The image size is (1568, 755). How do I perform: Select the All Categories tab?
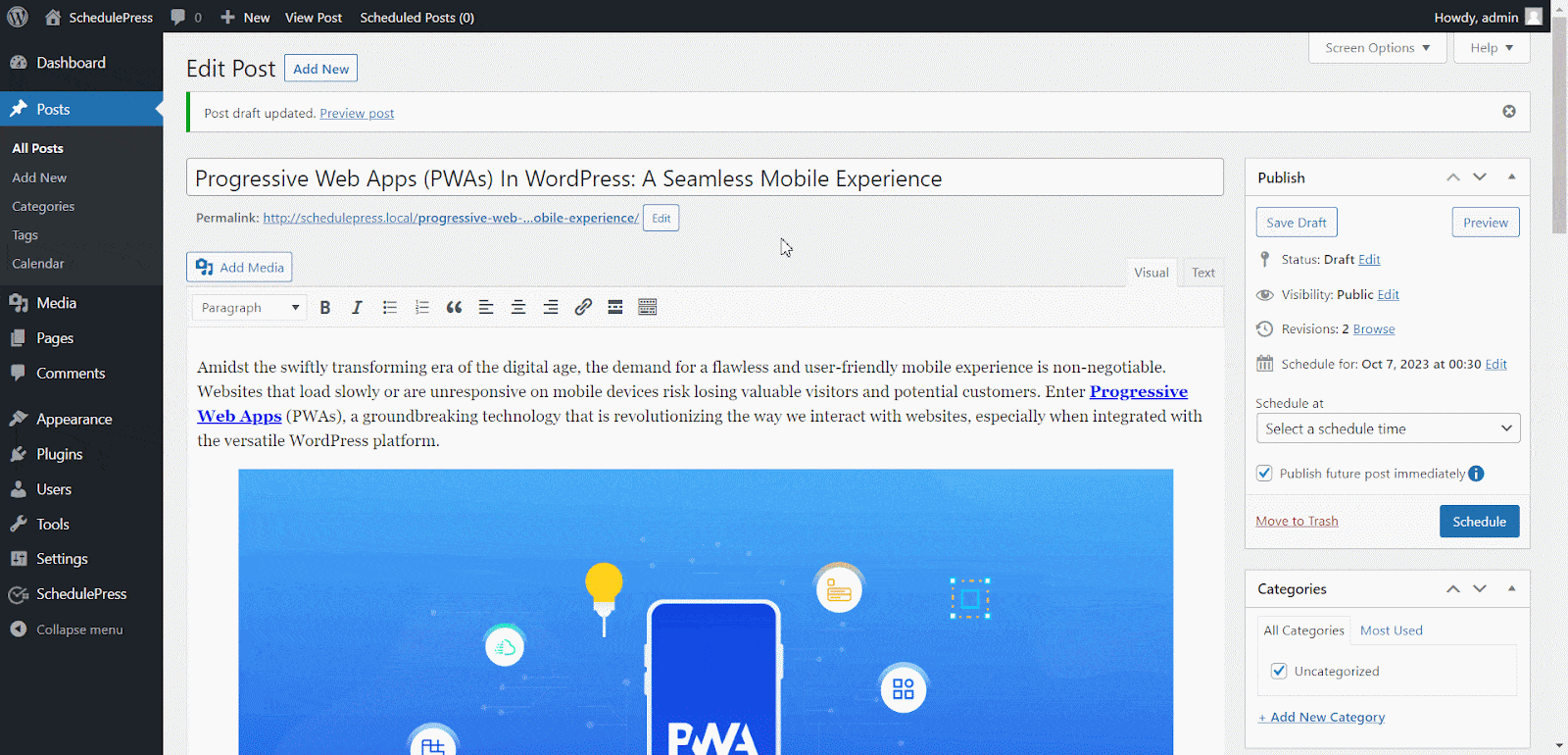pyautogui.click(x=1303, y=630)
